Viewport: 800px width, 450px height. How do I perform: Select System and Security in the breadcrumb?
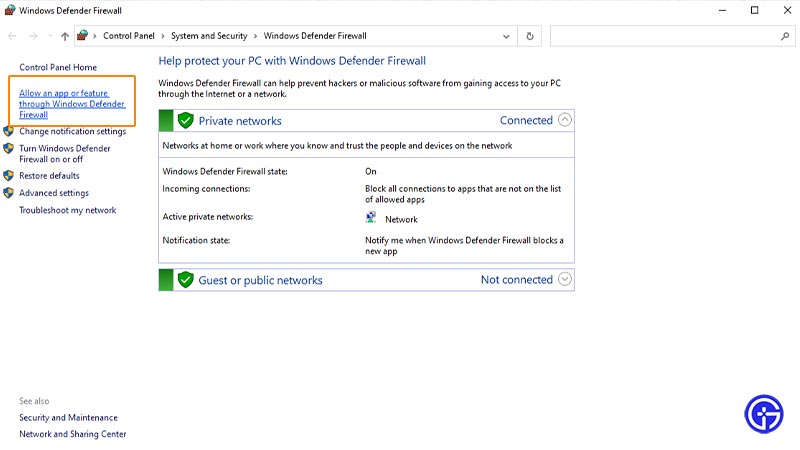[x=209, y=36]
